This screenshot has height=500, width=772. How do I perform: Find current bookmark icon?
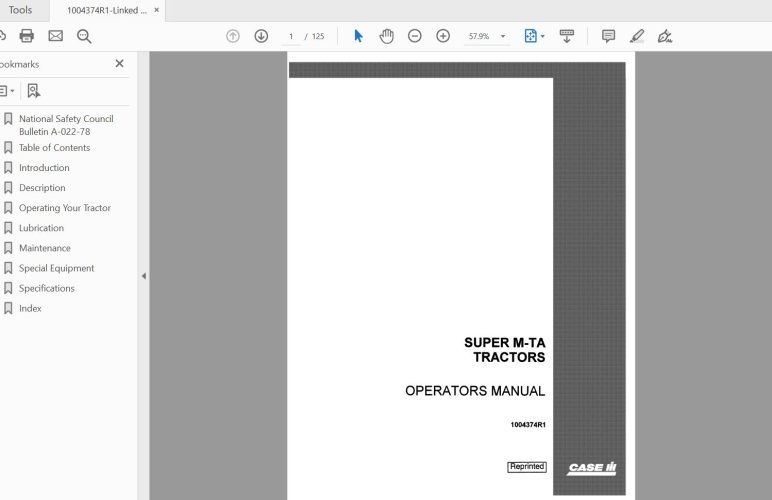click(33, 91)
